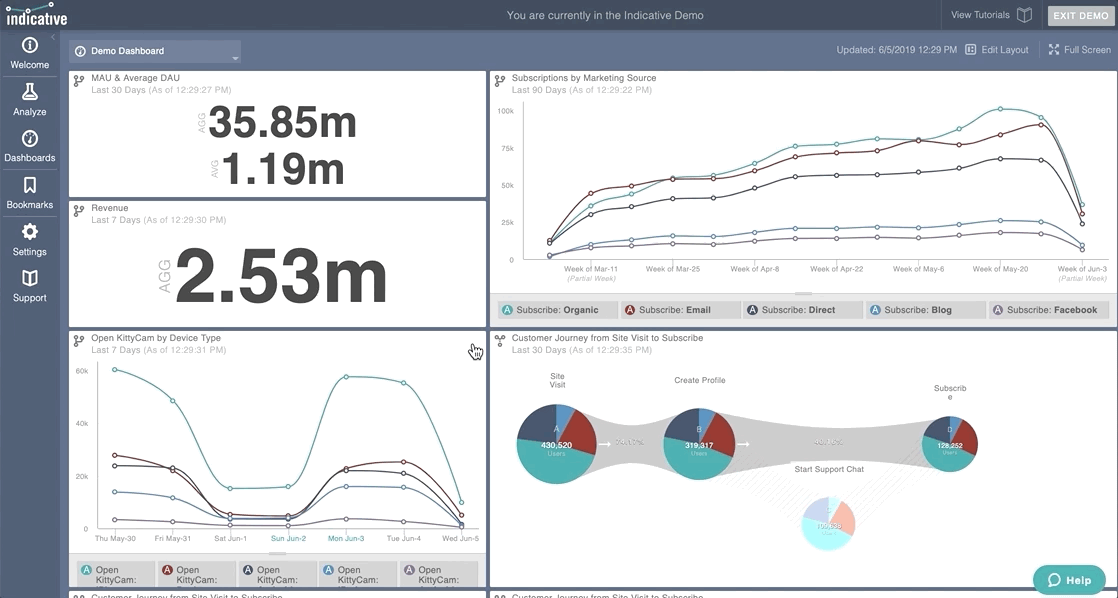Click MAU & Average DAU widget icon

[79, 82]
